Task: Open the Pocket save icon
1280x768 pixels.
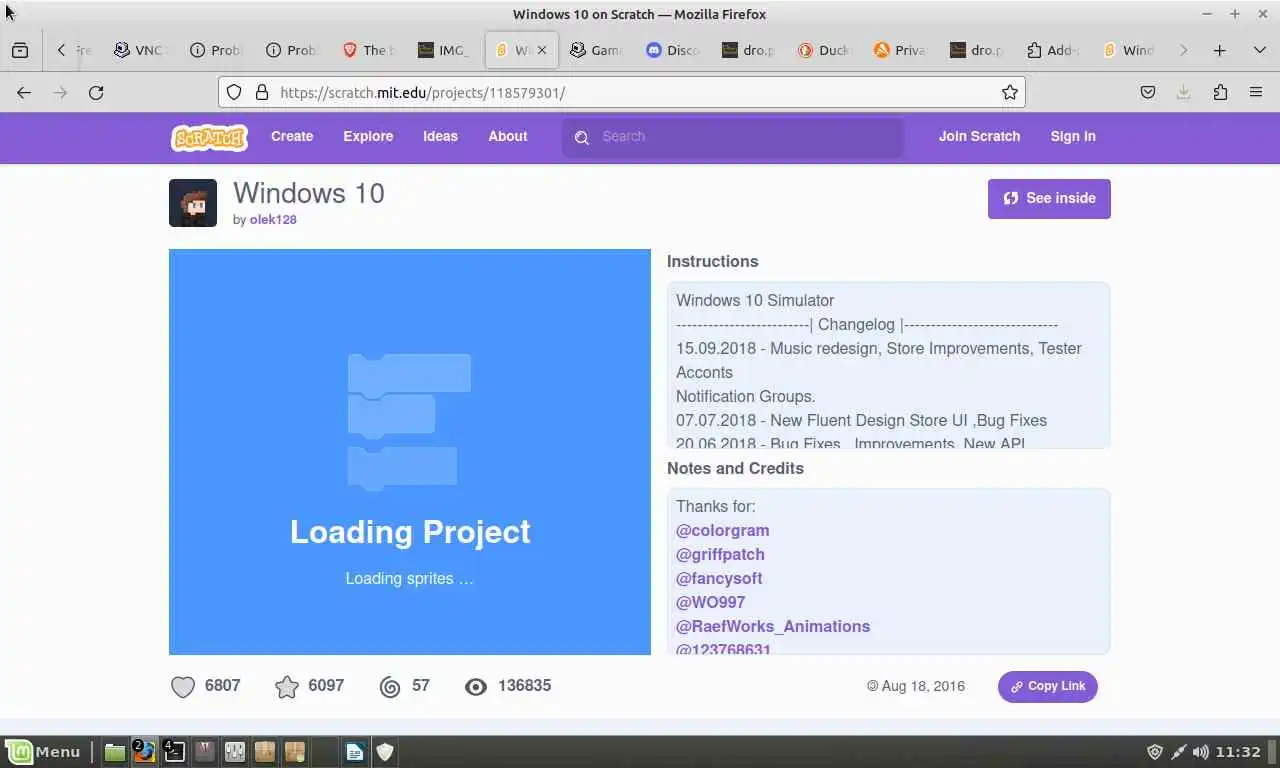Action: tap(1148, 92)
